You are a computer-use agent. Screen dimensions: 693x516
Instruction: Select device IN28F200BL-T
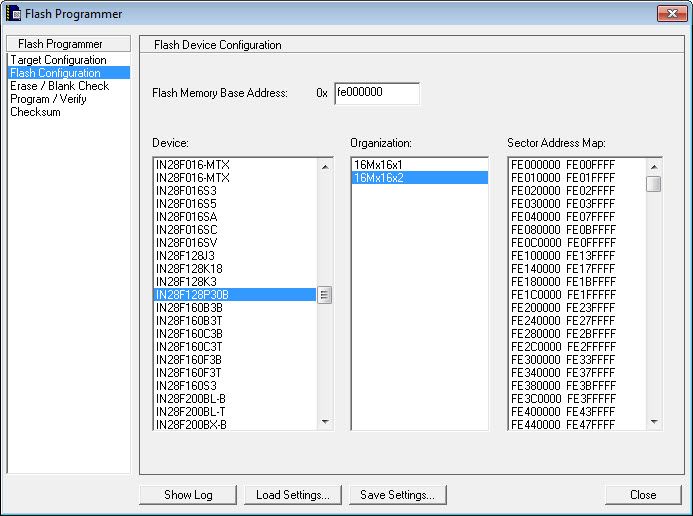(x=235, y=412)
